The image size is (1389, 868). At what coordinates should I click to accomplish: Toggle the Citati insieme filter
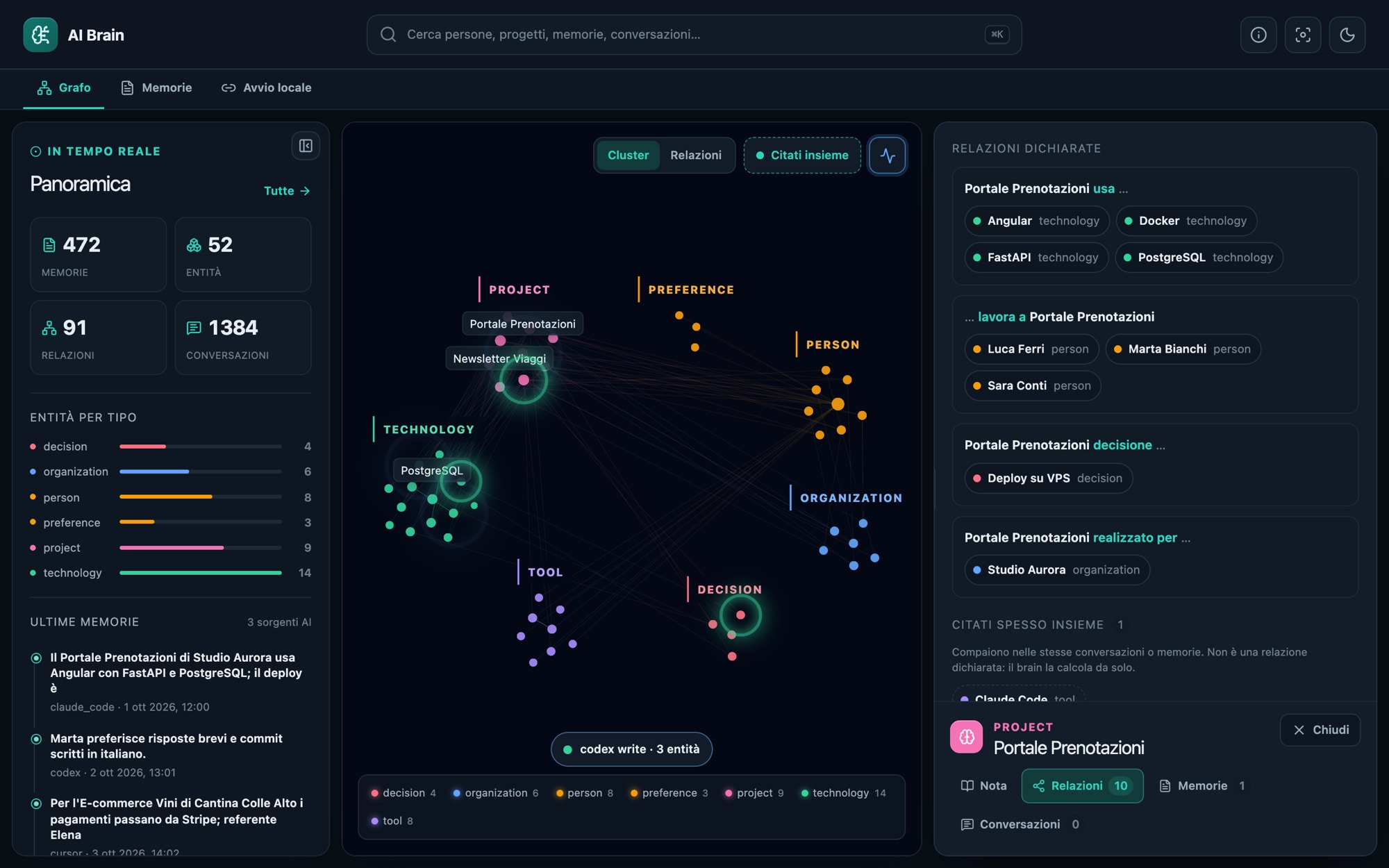pyautogui.click(x=802, y=155)
